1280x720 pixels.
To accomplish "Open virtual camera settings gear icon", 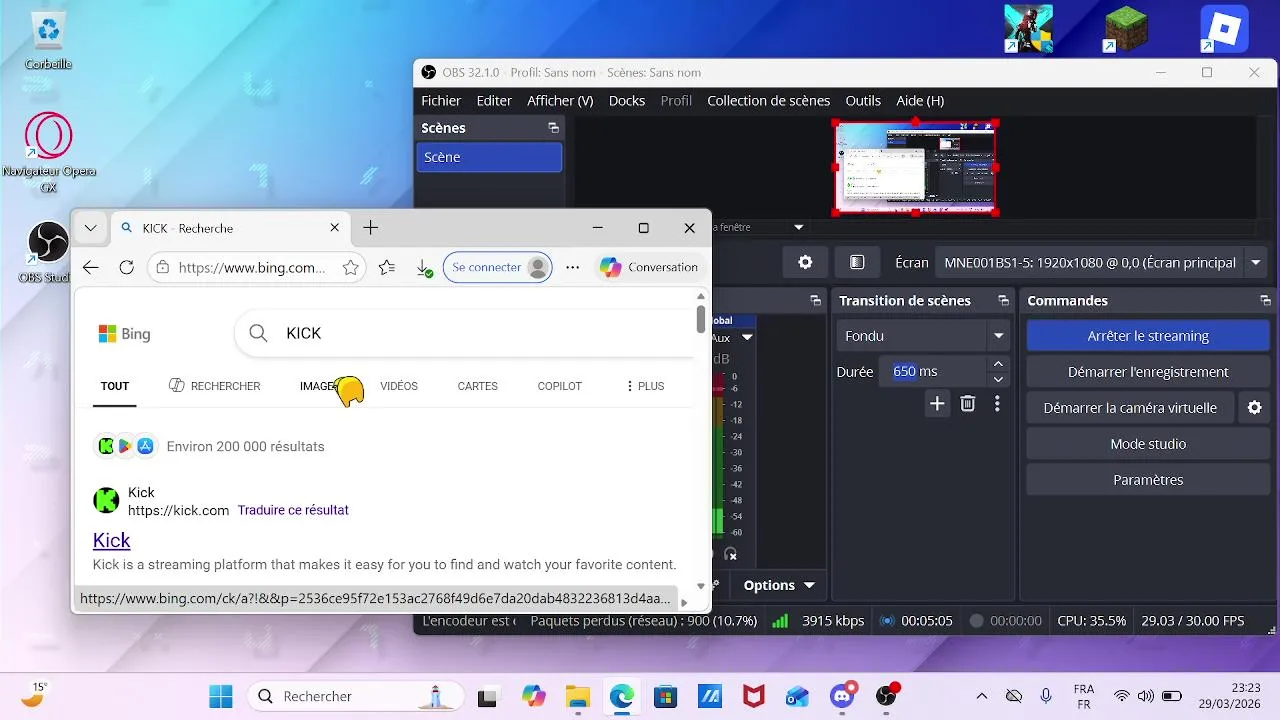I will (1255, 408).
